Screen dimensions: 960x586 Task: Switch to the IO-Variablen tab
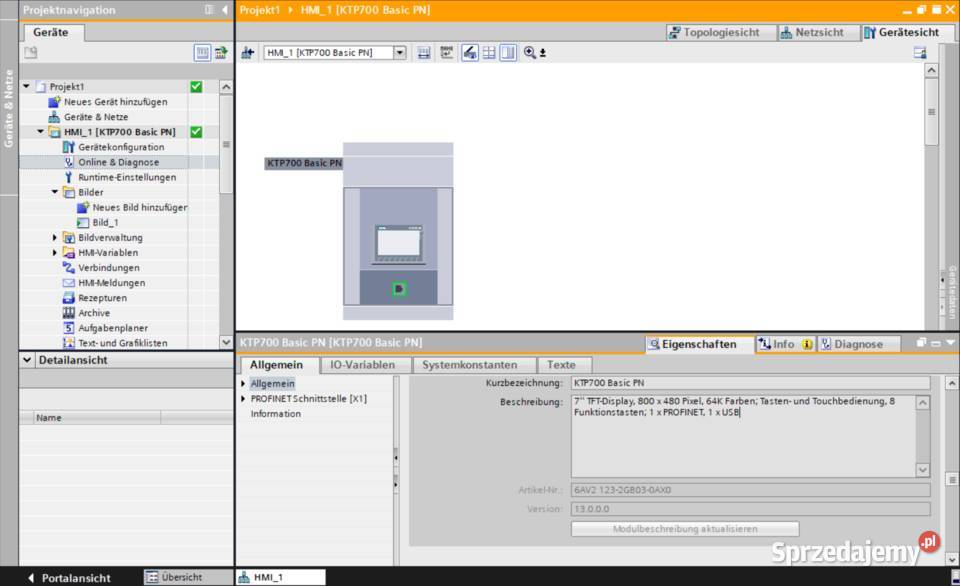362,365
